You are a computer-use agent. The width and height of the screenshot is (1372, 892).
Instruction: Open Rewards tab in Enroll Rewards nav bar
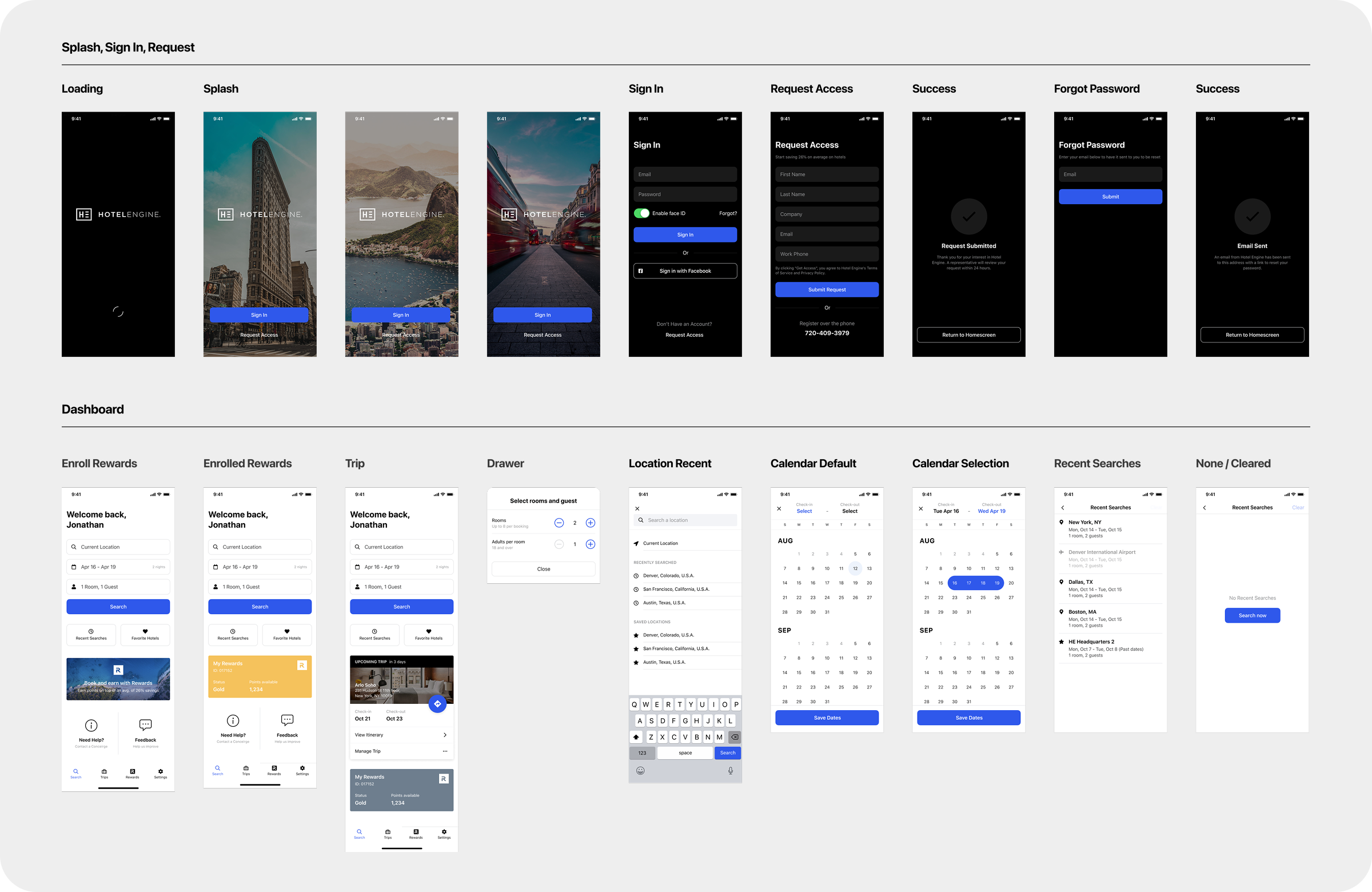tap(132, 773)
